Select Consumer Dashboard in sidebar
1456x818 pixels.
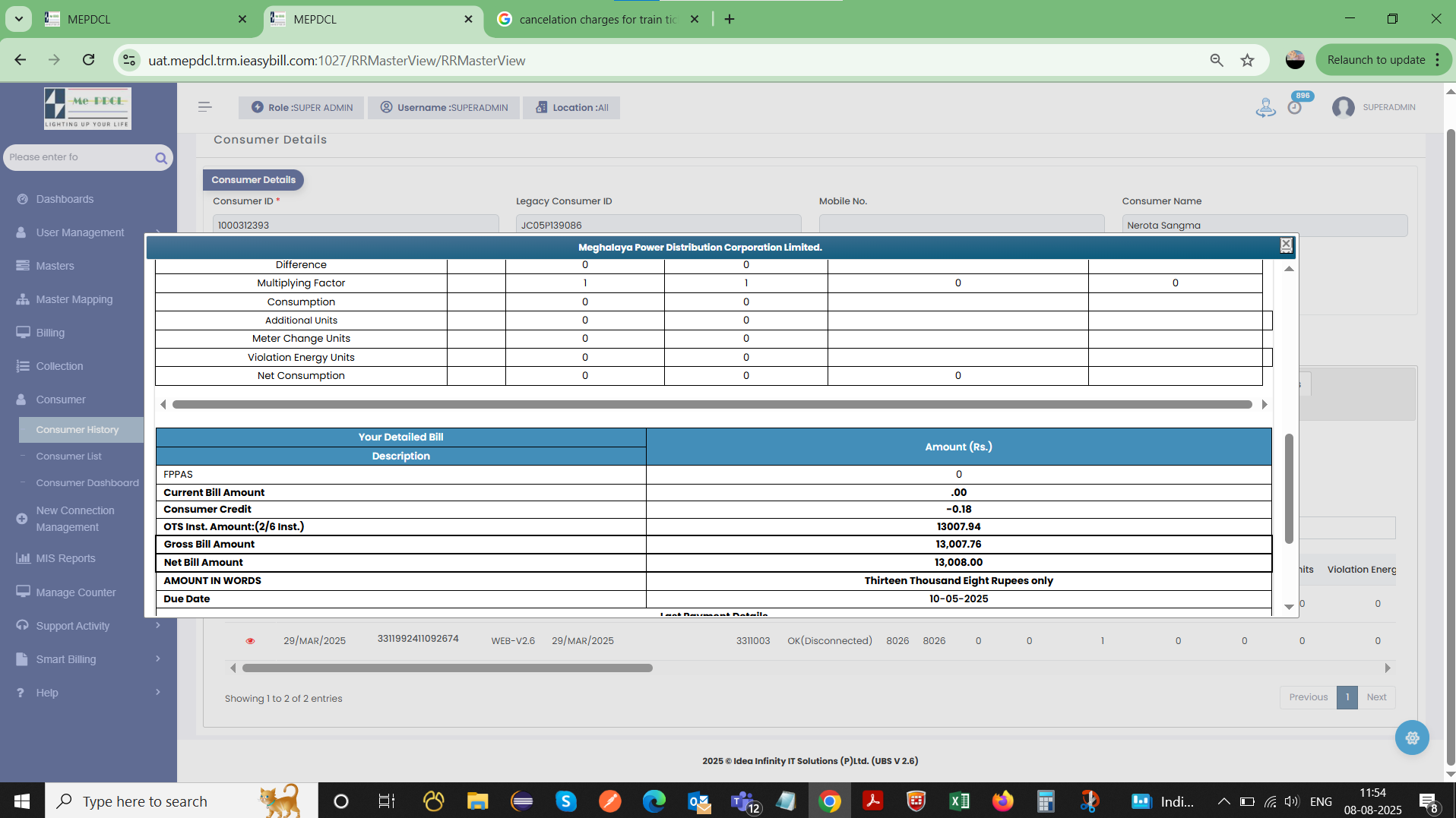[87, 483]
